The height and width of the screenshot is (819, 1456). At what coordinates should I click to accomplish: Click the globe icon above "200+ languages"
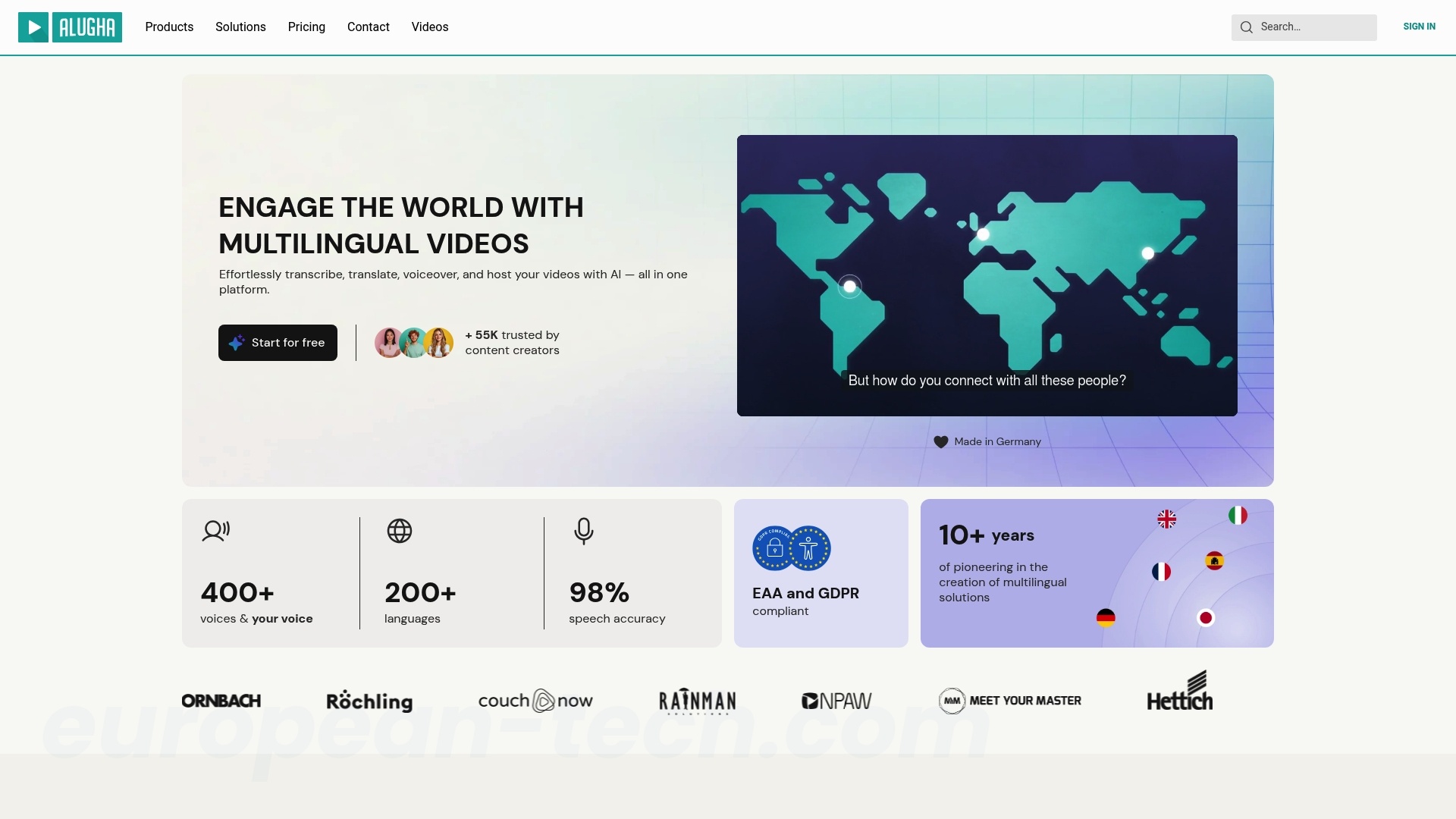click(x=400, y=531)
